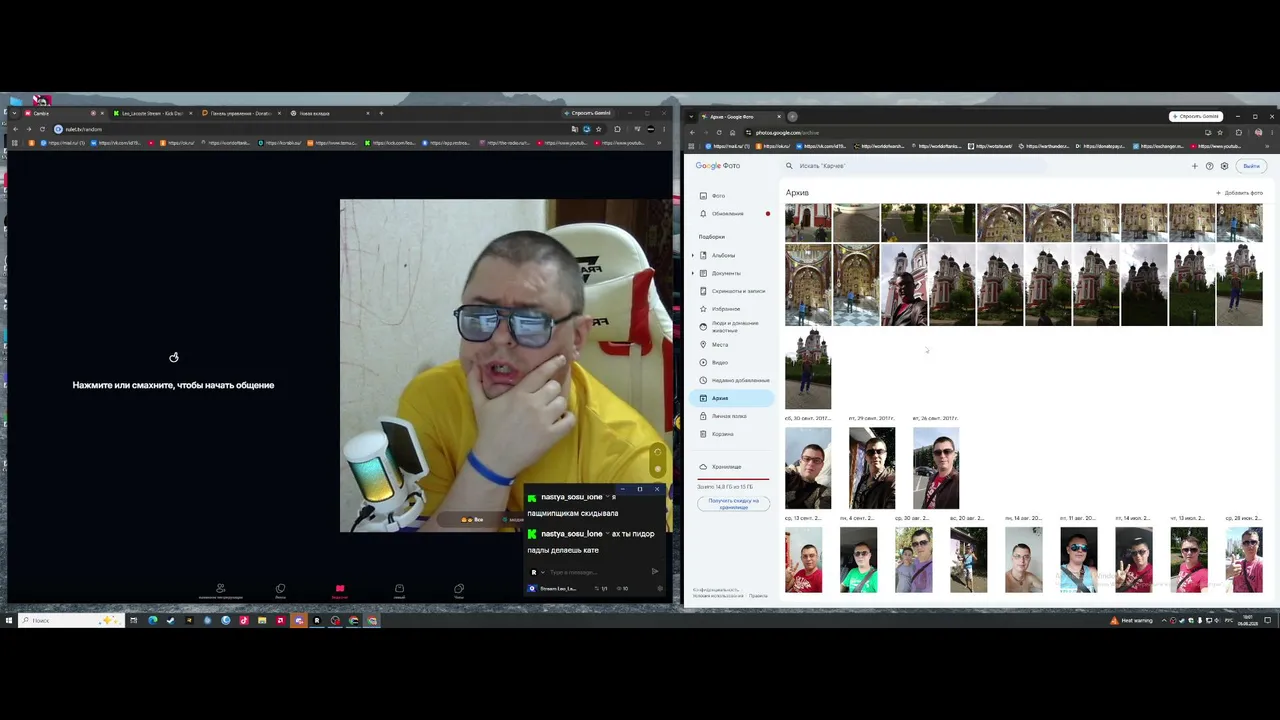Click Добавить фото in the archive header
Viewport: 1280px width, 720px height.
1239,193
